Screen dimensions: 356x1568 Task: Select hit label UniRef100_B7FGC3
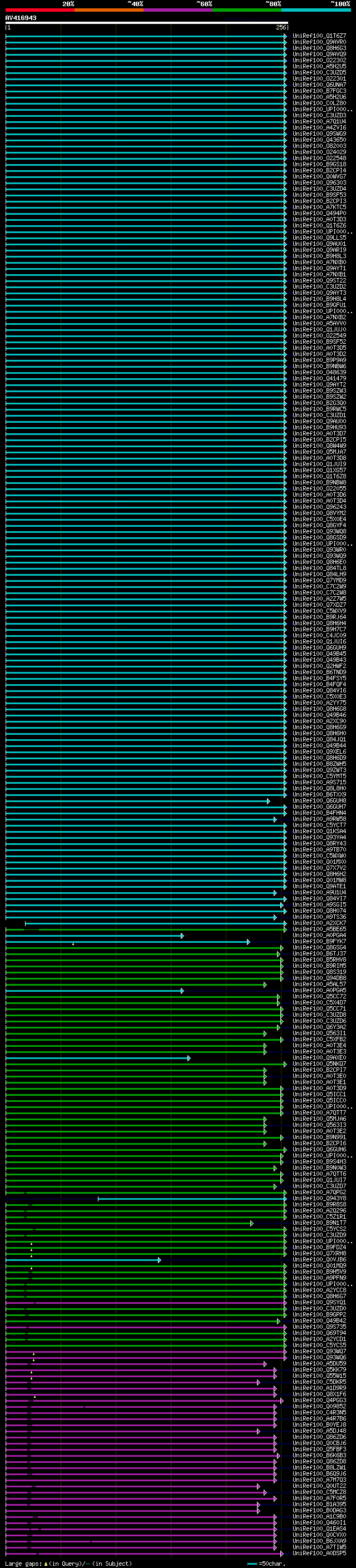[x=319, y=91]
